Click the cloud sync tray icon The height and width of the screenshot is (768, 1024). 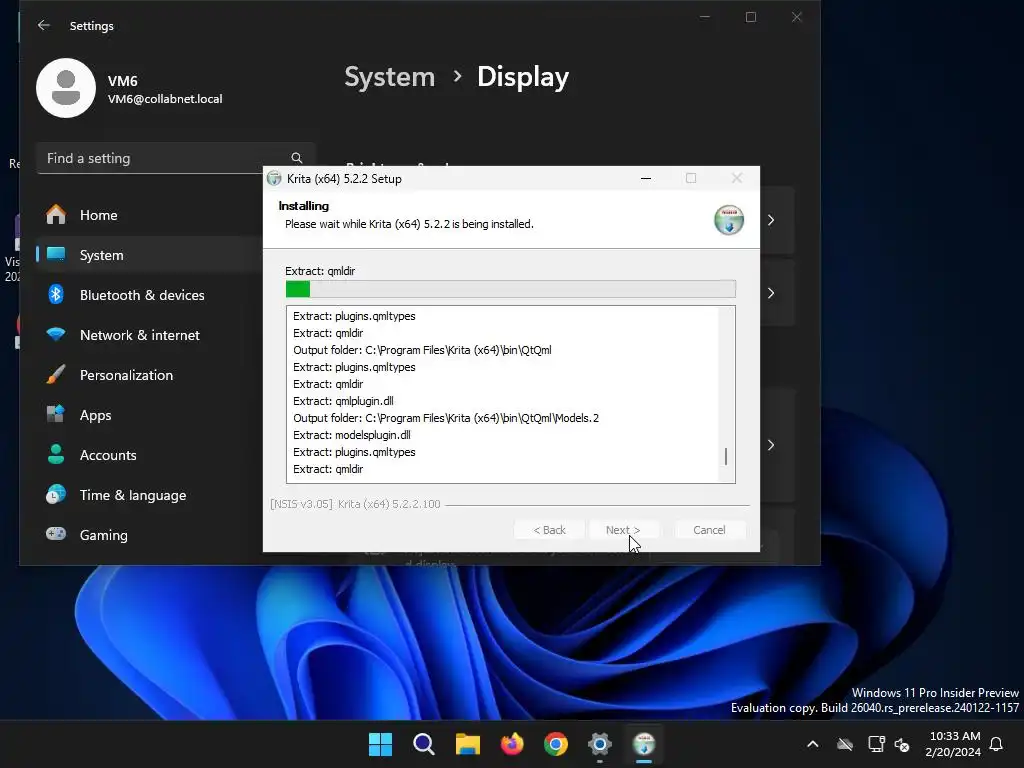(x=845, y=744)
